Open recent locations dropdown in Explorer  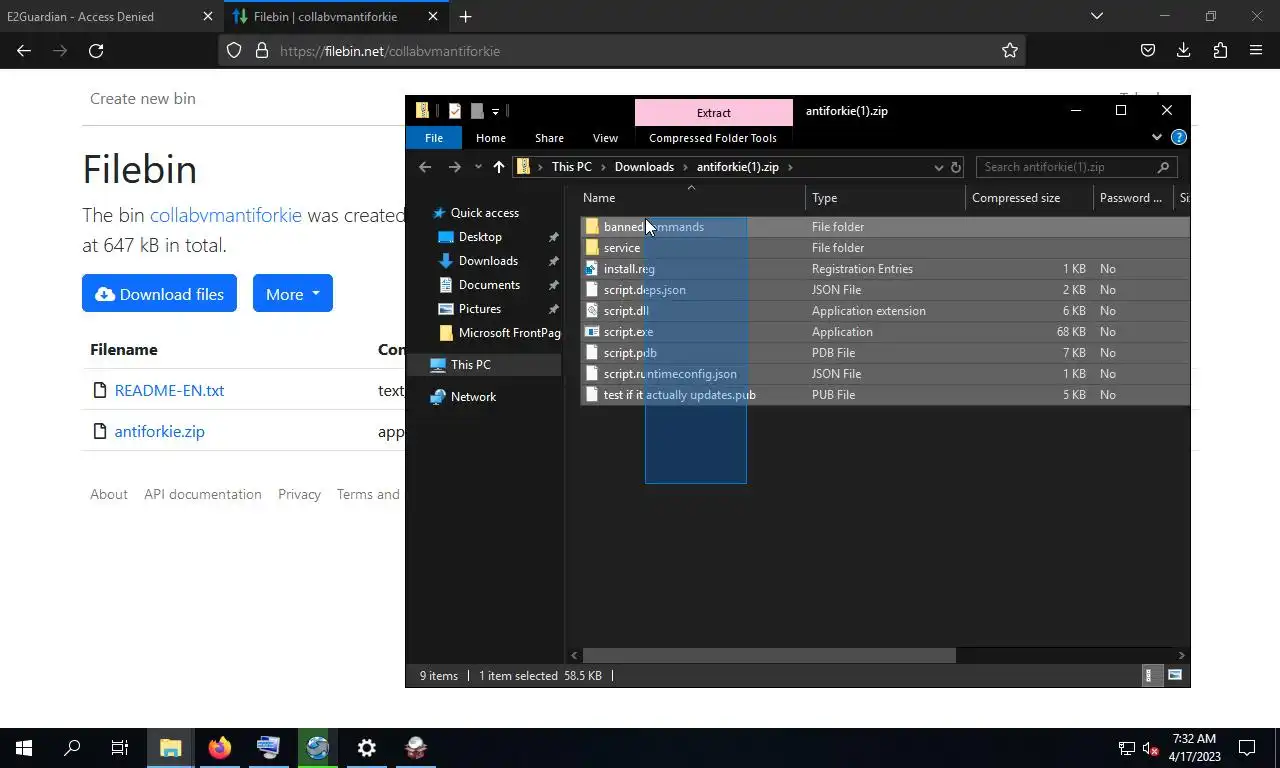[x=478, y=167]
